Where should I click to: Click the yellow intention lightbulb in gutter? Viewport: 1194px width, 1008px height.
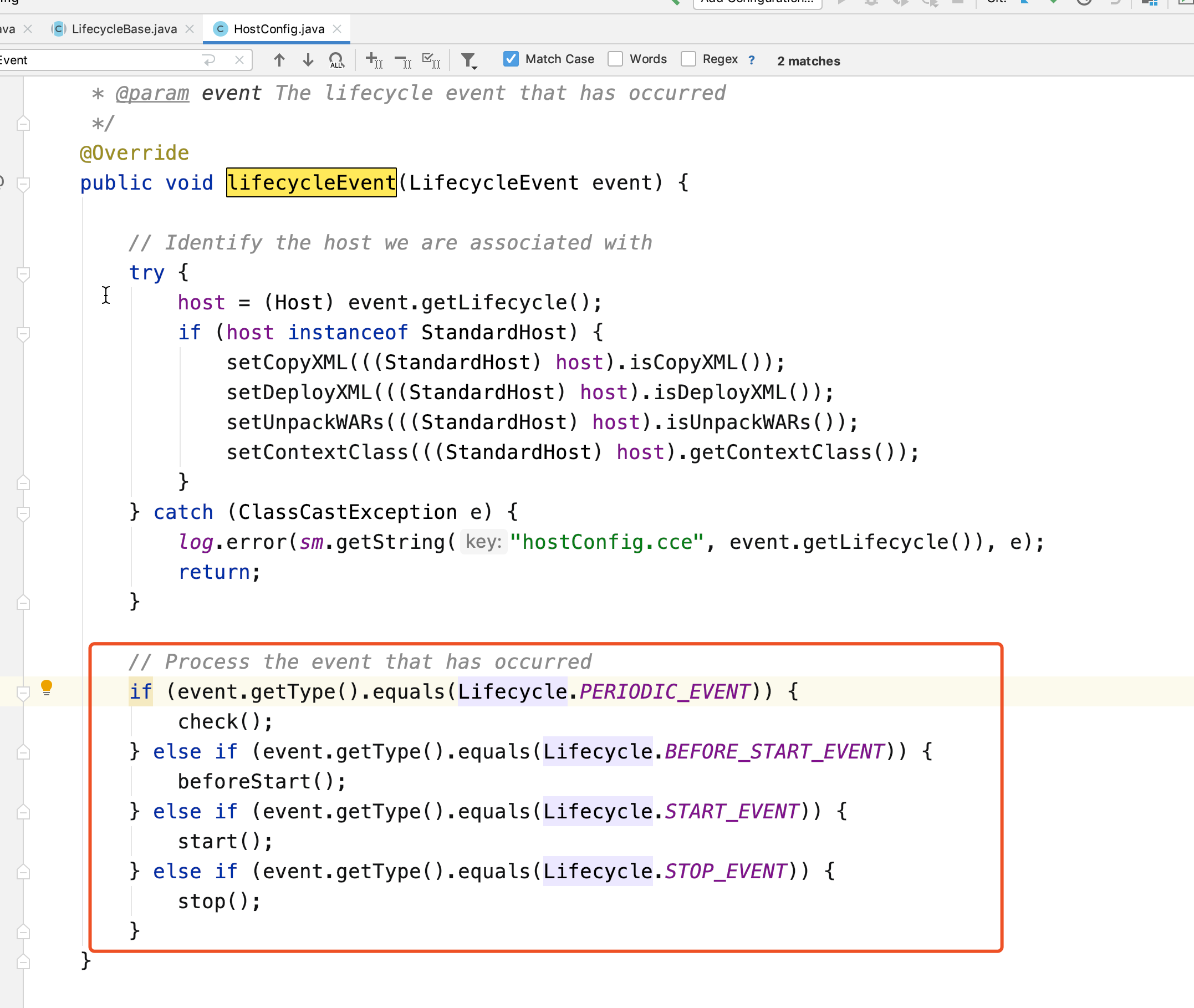[x=47, y=688]
